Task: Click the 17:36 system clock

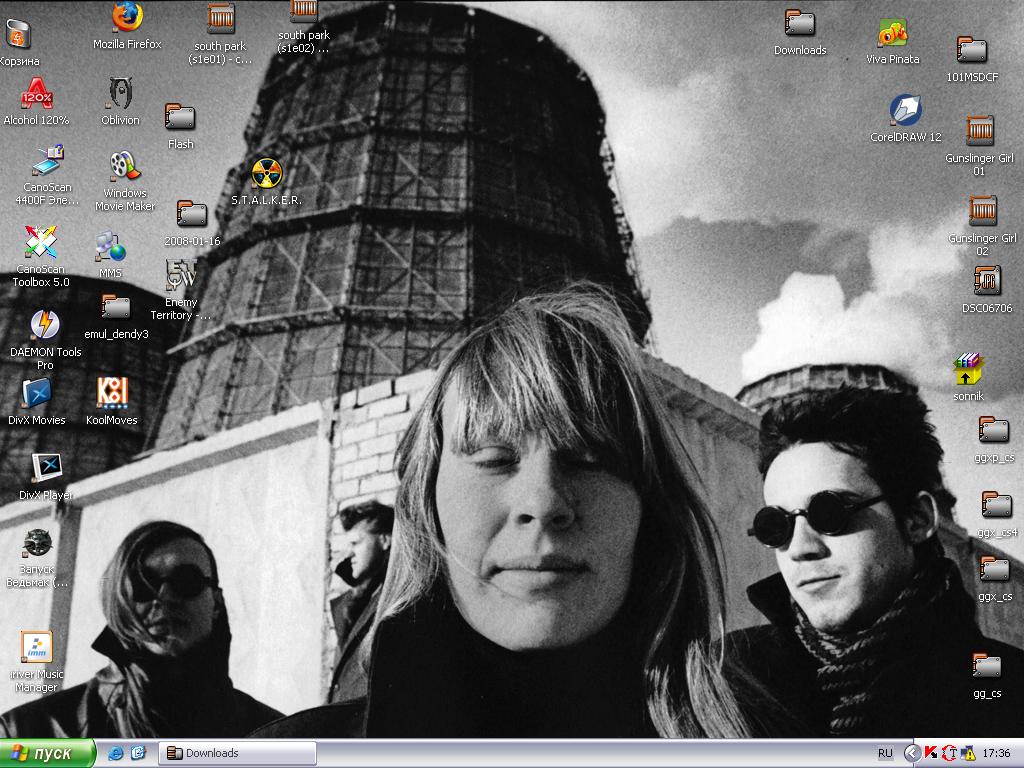Action: coord(996,753)
